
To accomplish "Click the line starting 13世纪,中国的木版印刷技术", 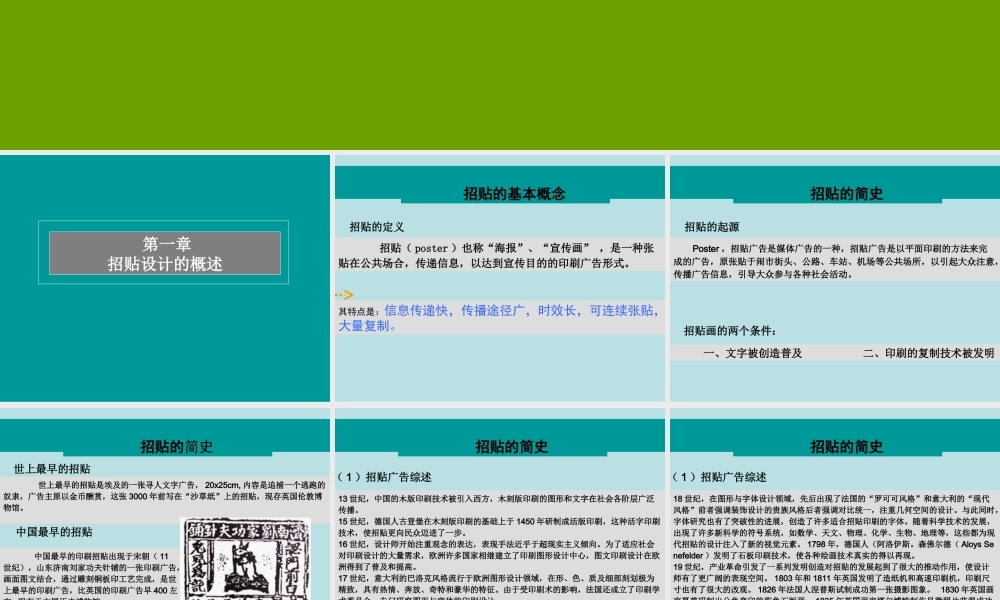I will (496, 504).
